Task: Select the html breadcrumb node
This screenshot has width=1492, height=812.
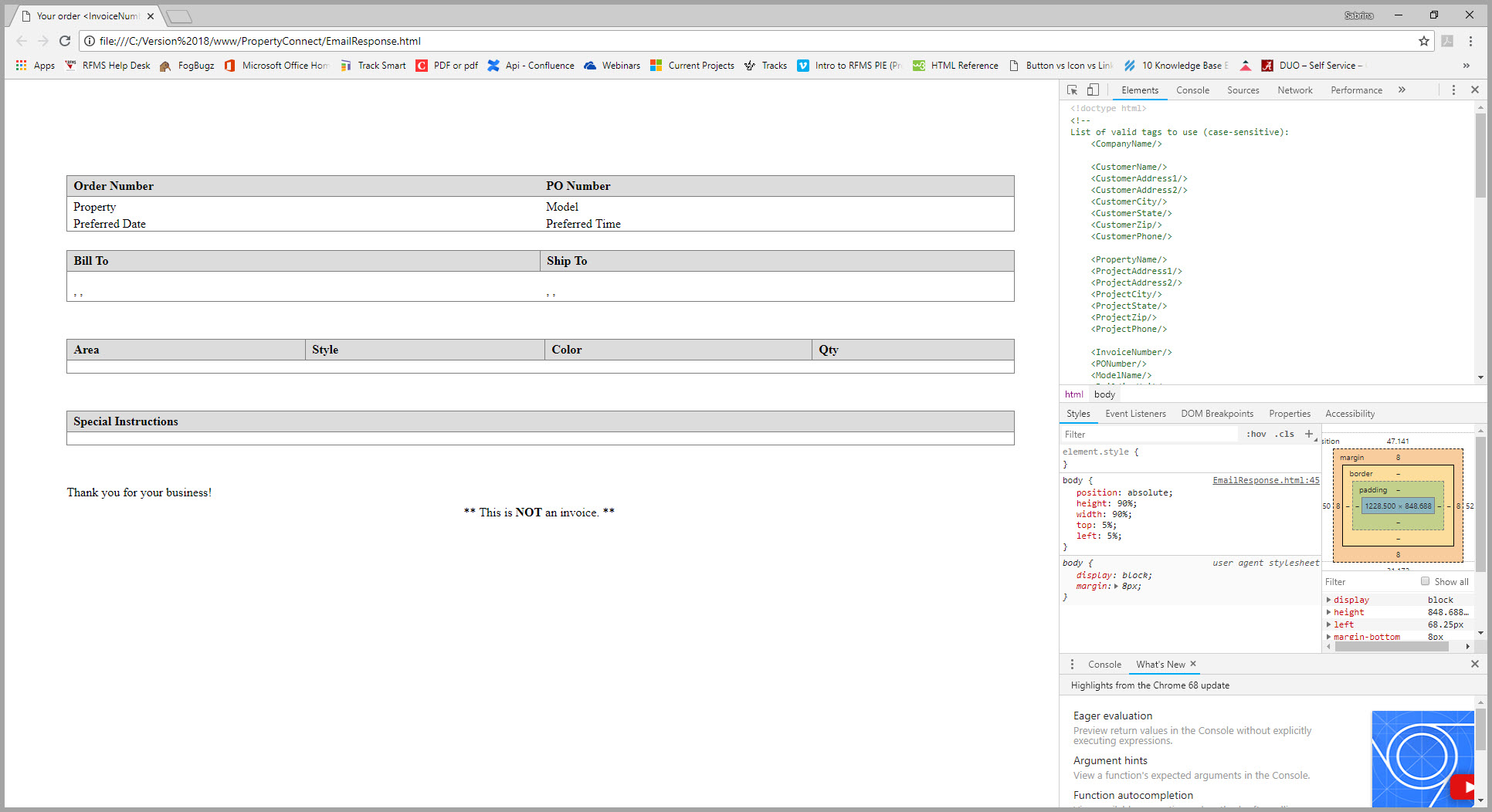Action: coord(1073,394)
